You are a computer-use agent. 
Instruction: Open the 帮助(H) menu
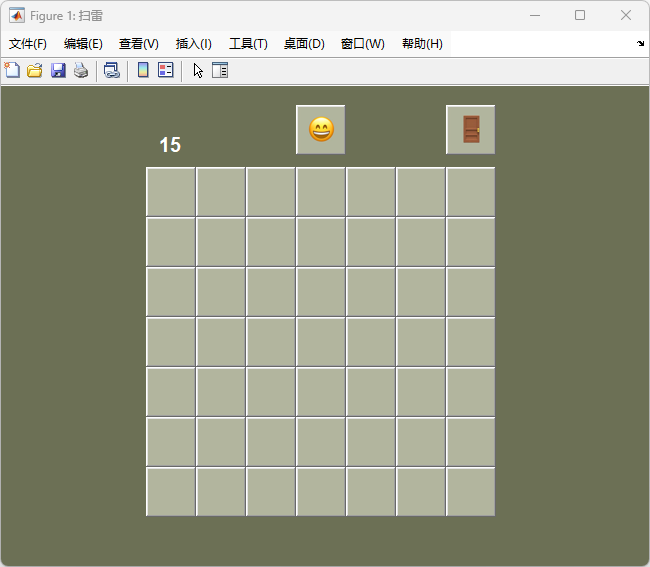pyautogui.click(x=422, y=44)
